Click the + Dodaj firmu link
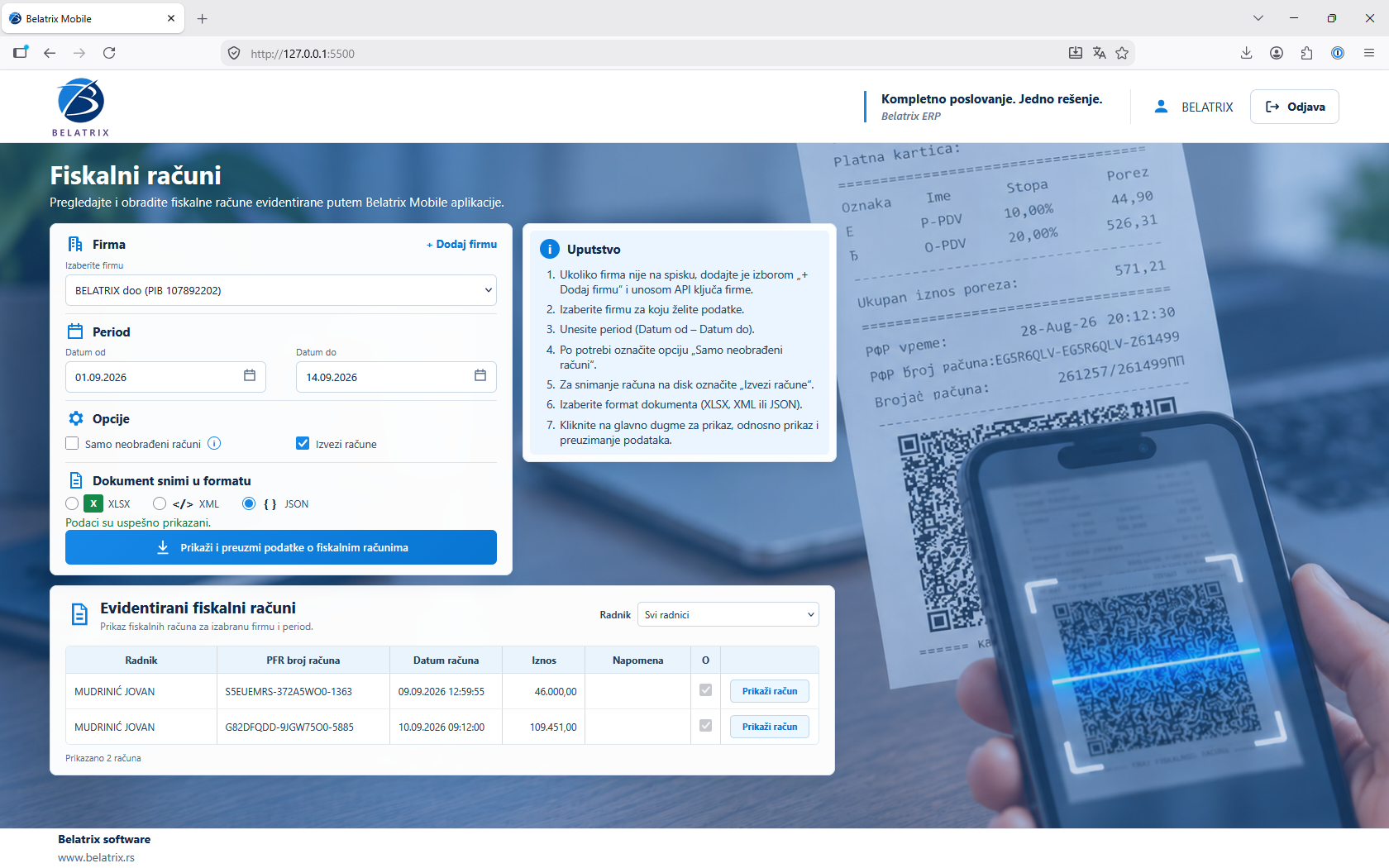Screen dimensions: 1389x868 [x=461, y=244]
